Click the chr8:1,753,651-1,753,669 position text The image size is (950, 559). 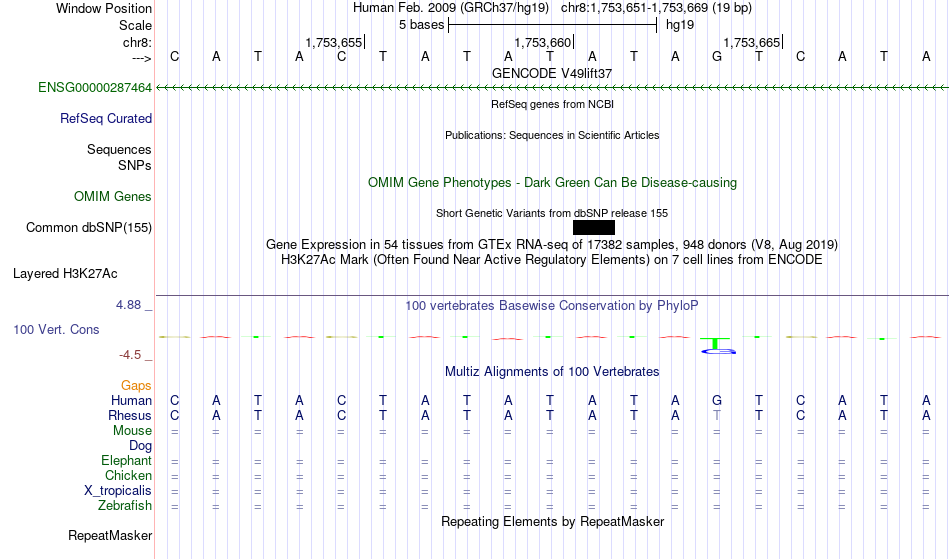656,8
